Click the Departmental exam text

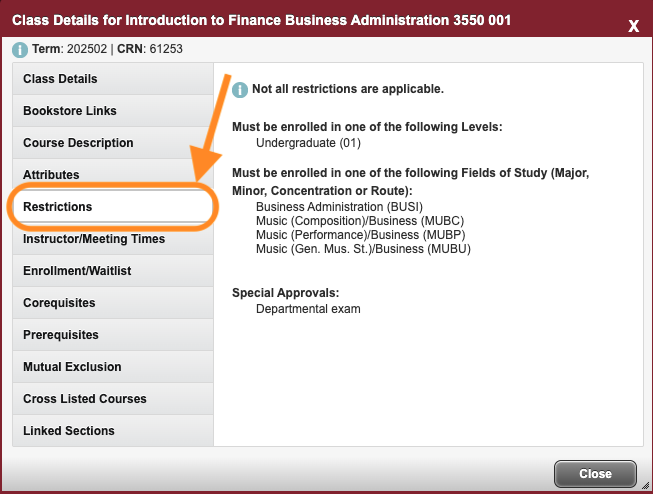pyautogui.click(x=308, y=309)
